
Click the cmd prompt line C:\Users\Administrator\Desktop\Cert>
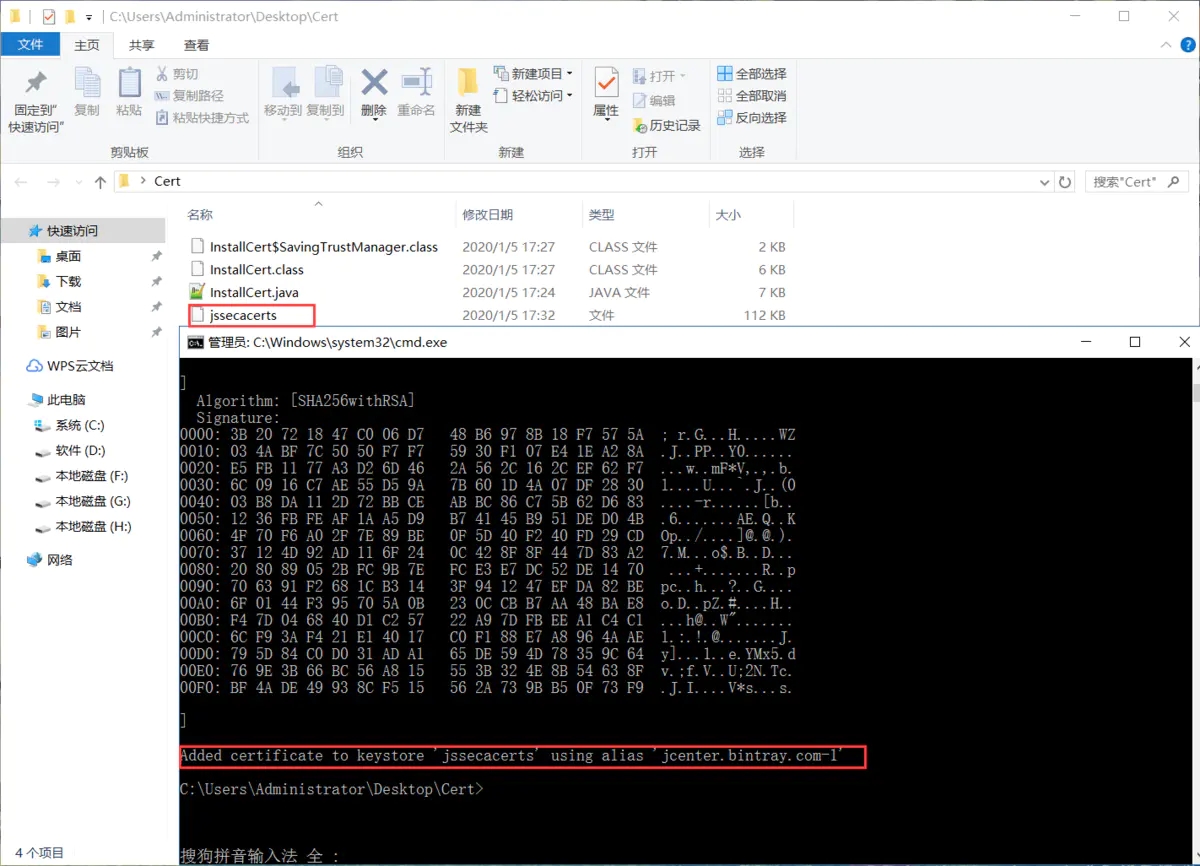click(331, 789)
